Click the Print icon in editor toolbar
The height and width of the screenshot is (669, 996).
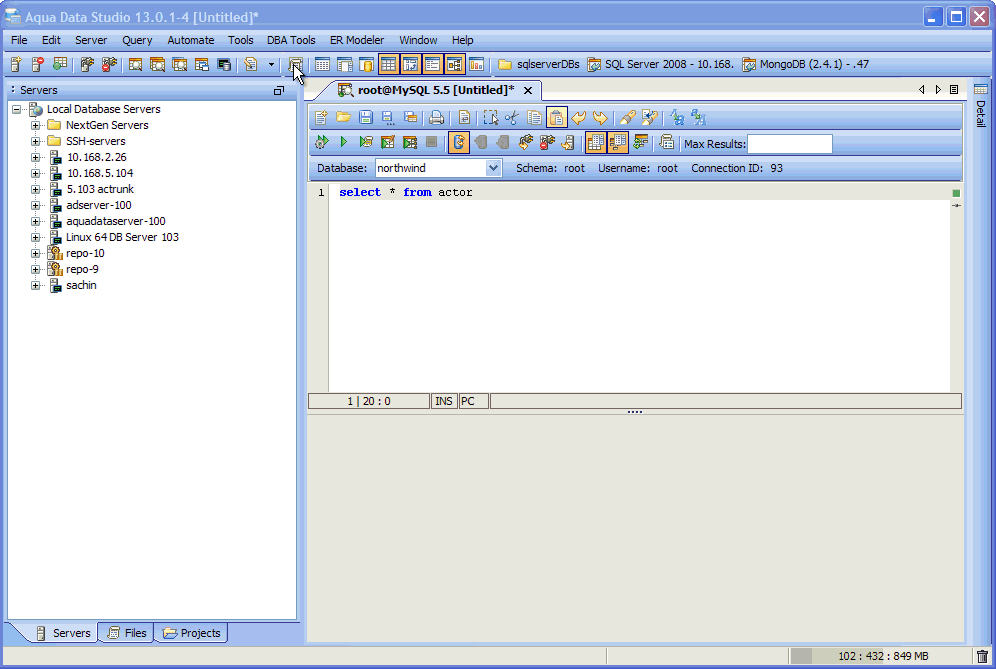[436, 118]
